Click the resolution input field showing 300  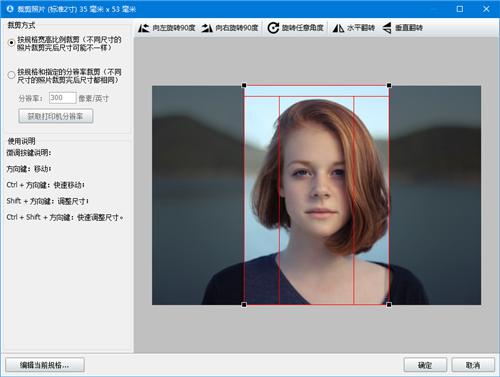[62, 98]
